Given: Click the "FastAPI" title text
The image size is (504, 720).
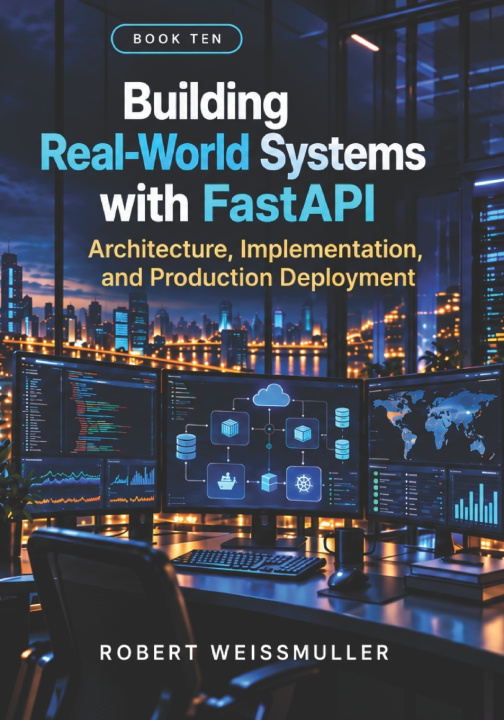Looking at the screenshot, I should point(290,202).
